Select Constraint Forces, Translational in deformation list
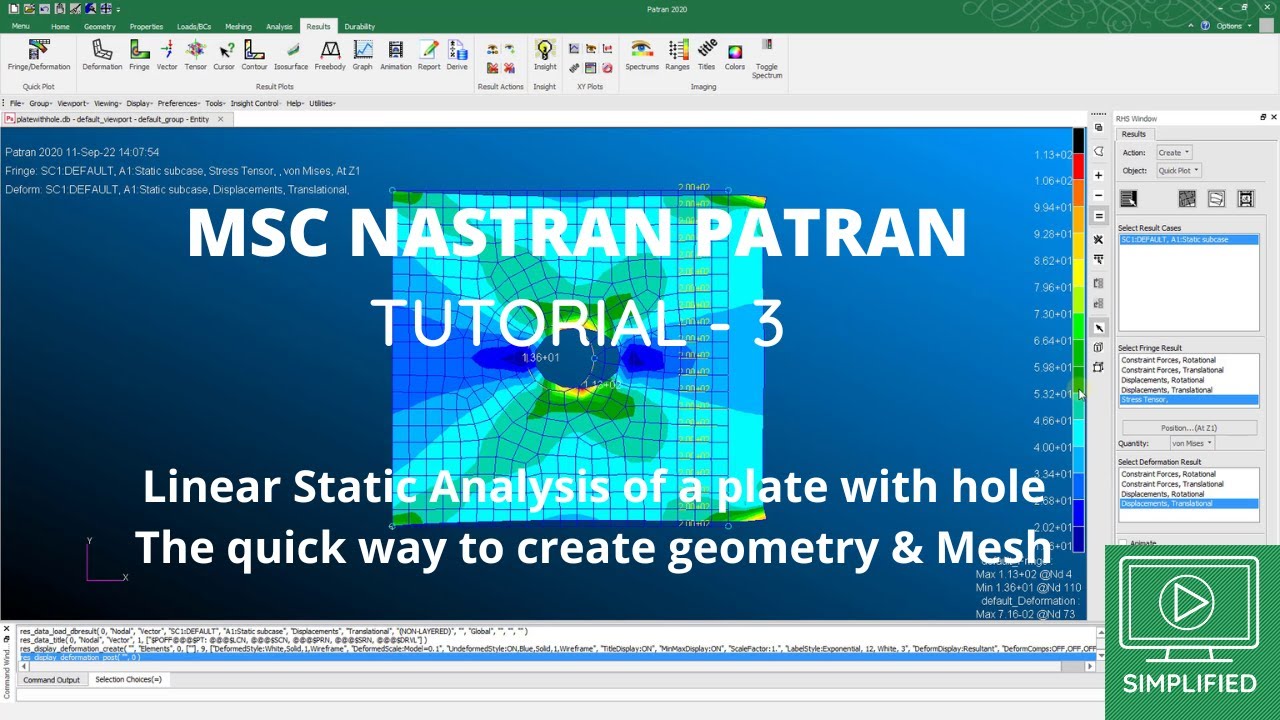The image size is (1280, 720). coord(1188,484)
